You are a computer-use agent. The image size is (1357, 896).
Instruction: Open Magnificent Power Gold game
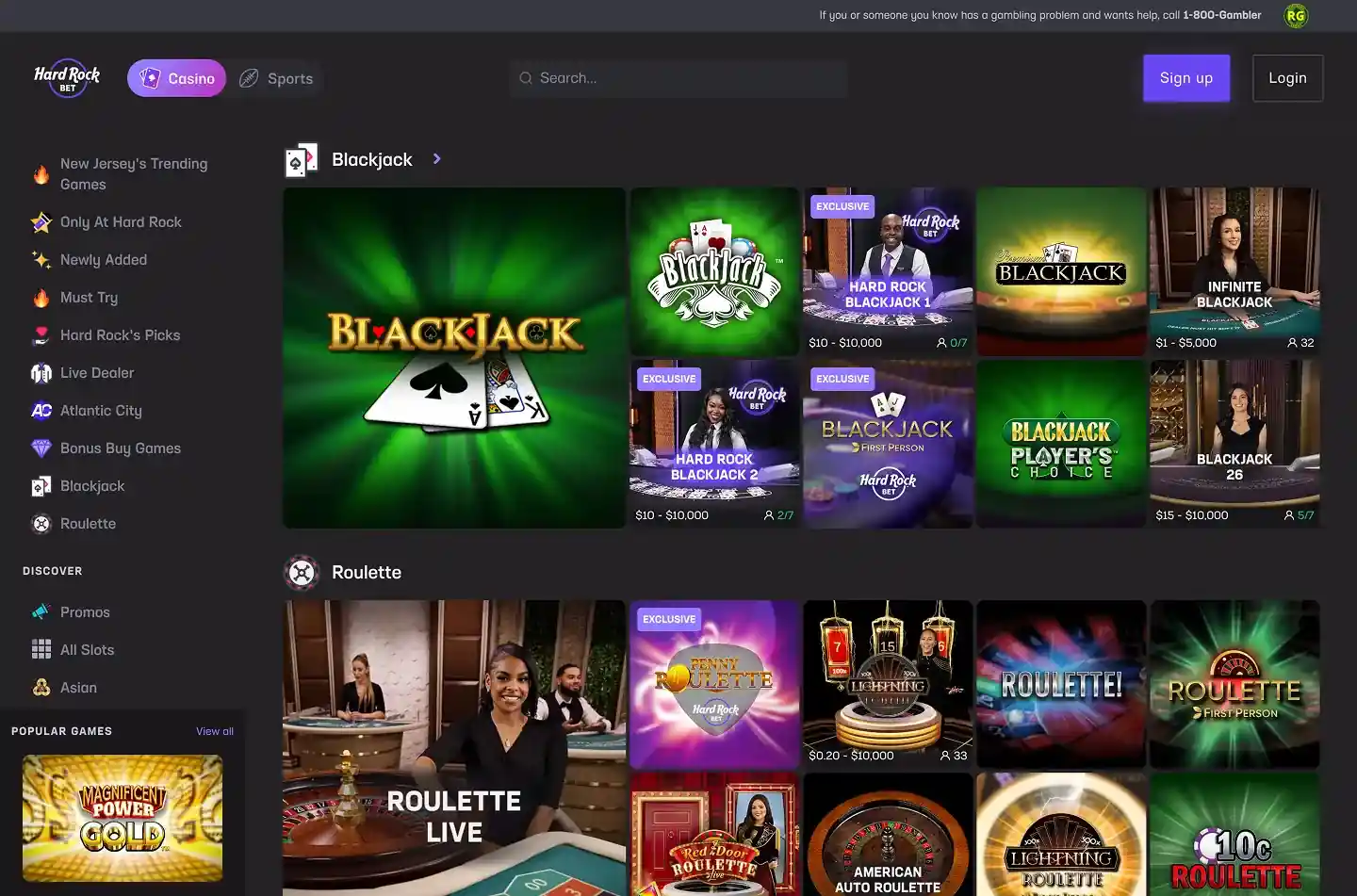pos(122,817)
